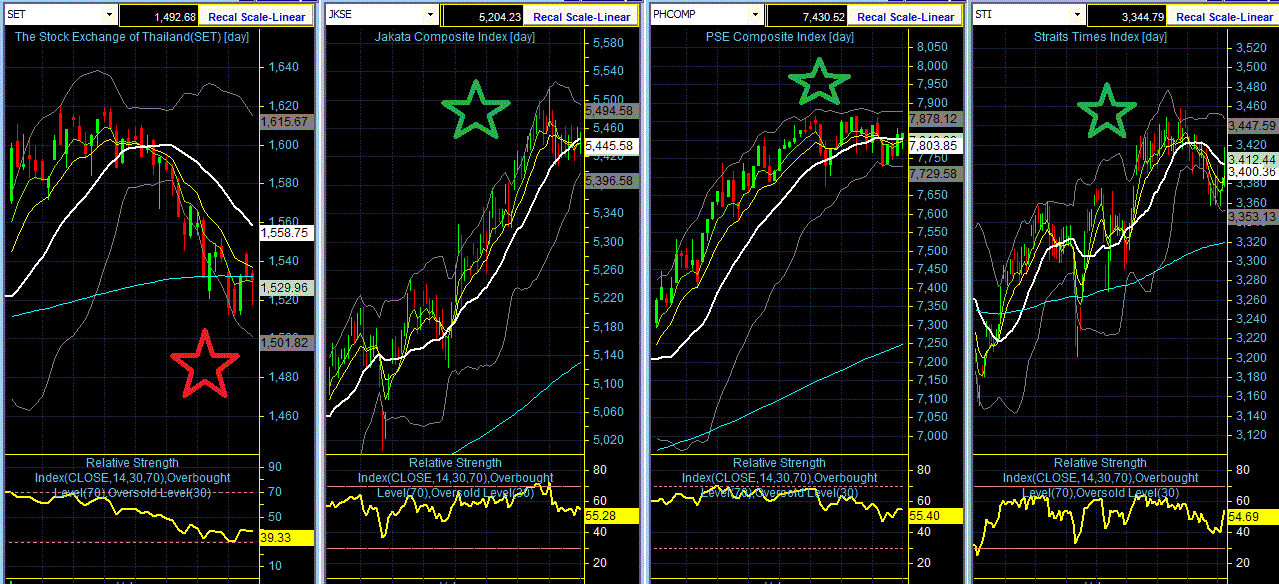
Task: Click the 5,020 axis value on JKSE chart
Action: (x=608, y=440)
